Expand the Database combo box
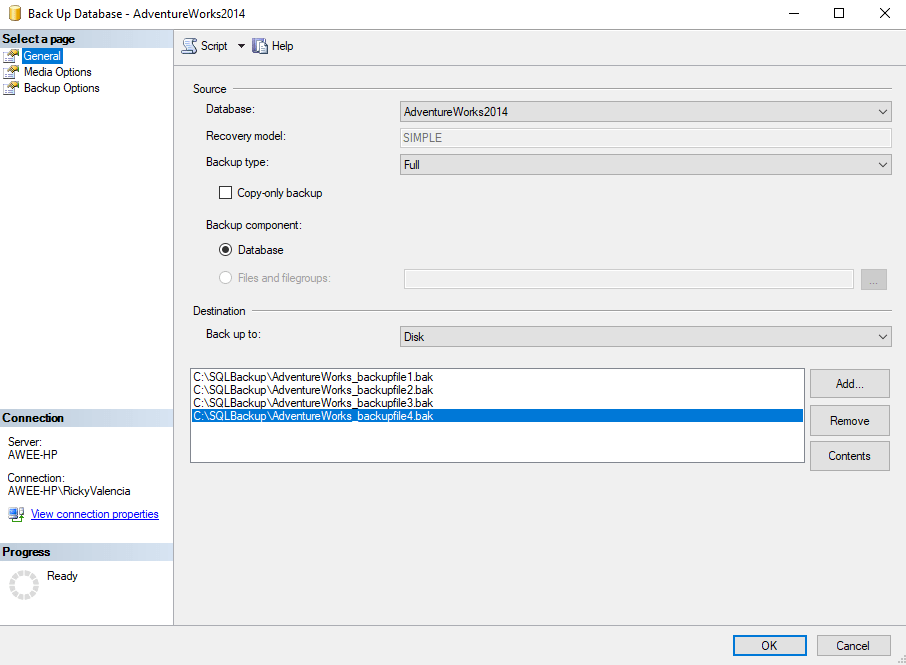This screenshot has width=906, height=665. pos(645,112)
